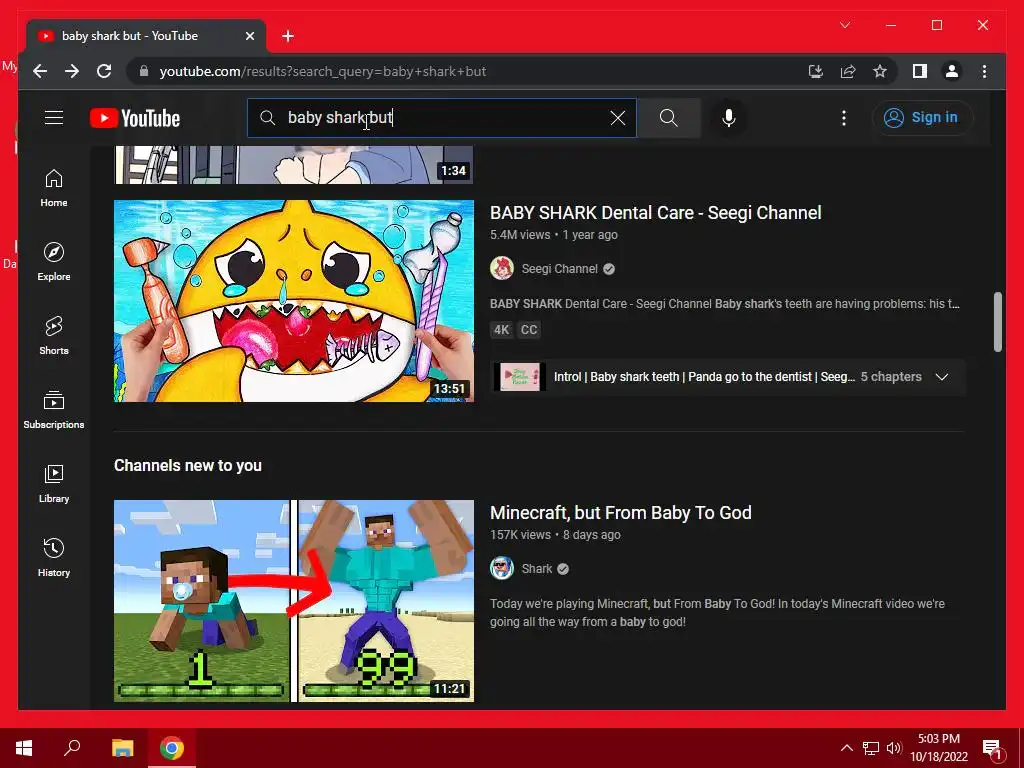Open the partially visible 1:34 video thumbnail

click(294, 165)
